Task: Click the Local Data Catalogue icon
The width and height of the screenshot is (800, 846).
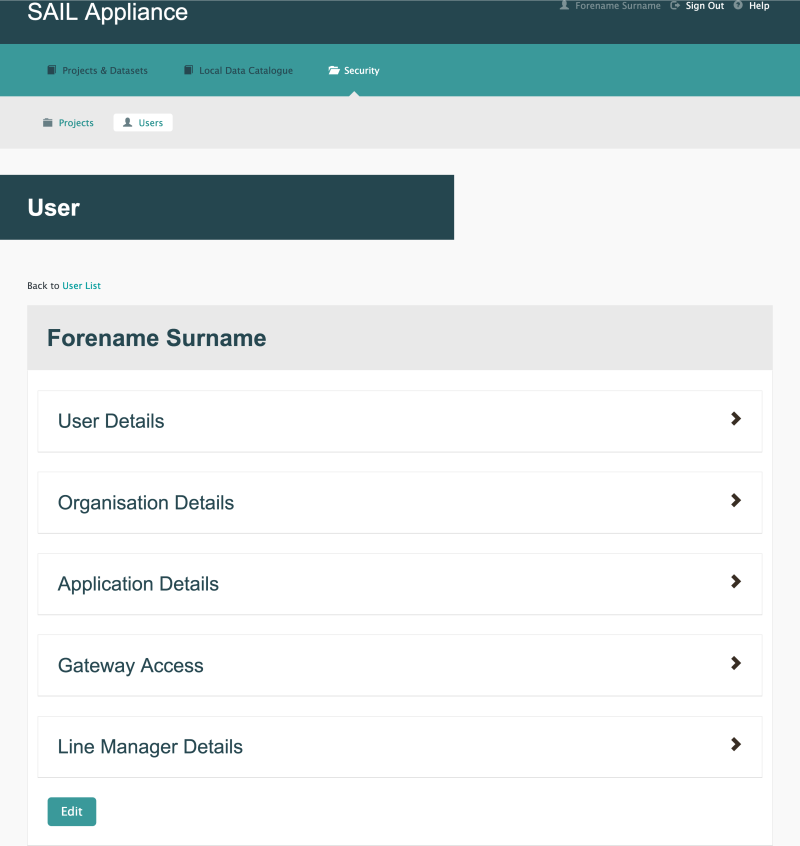Action: 187,69
